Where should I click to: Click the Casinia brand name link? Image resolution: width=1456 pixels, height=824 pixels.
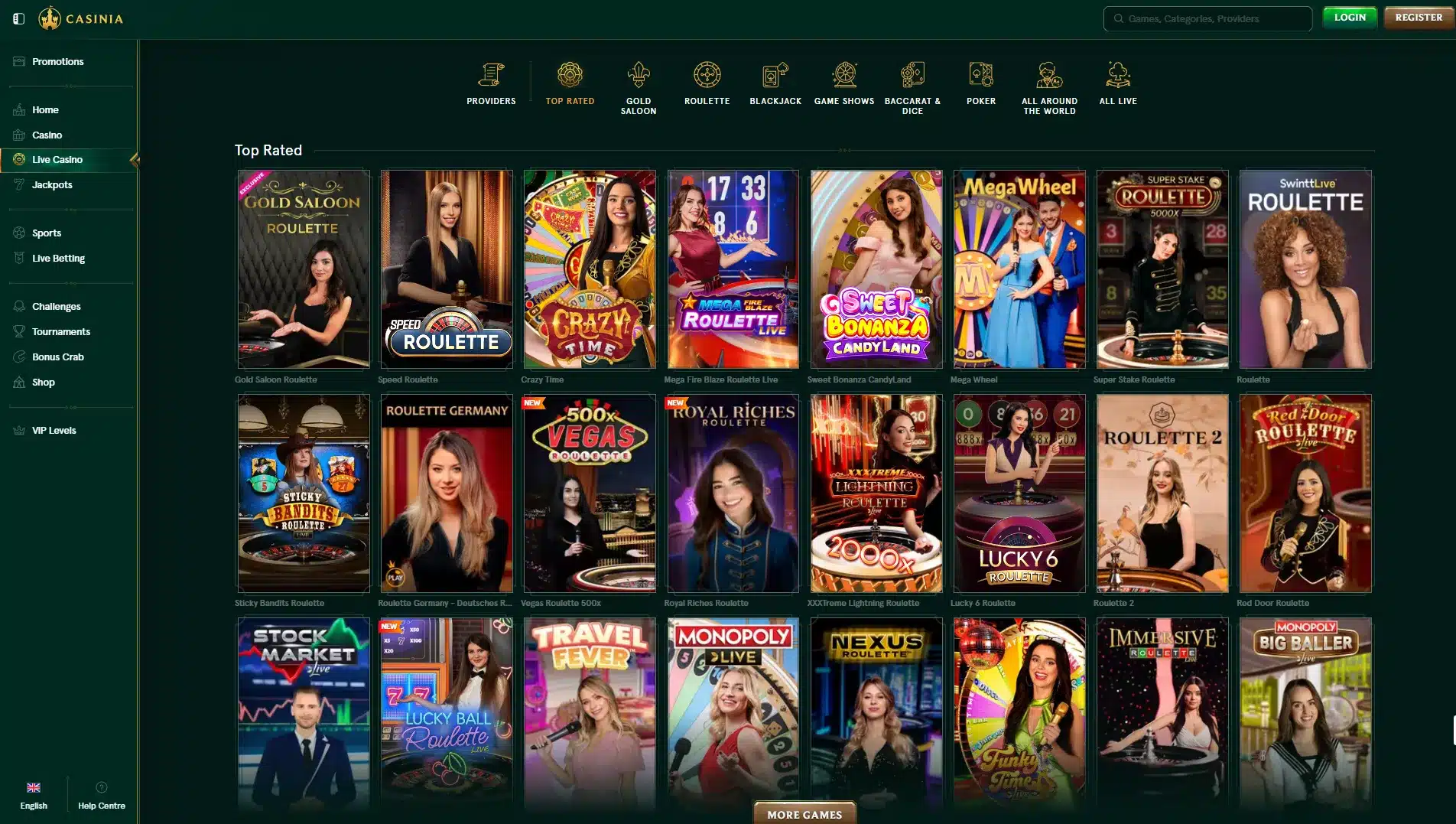[94, 18]
